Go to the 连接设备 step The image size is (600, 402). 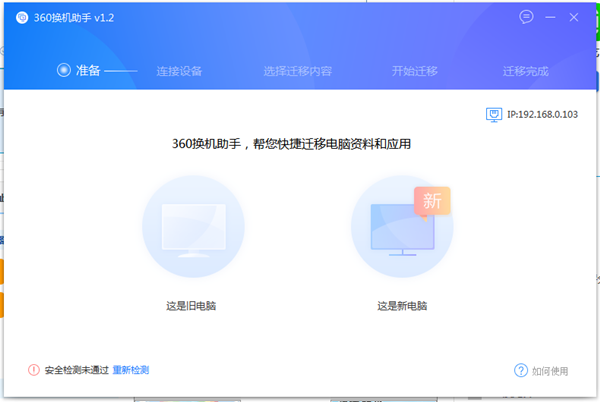coord(179,72)
